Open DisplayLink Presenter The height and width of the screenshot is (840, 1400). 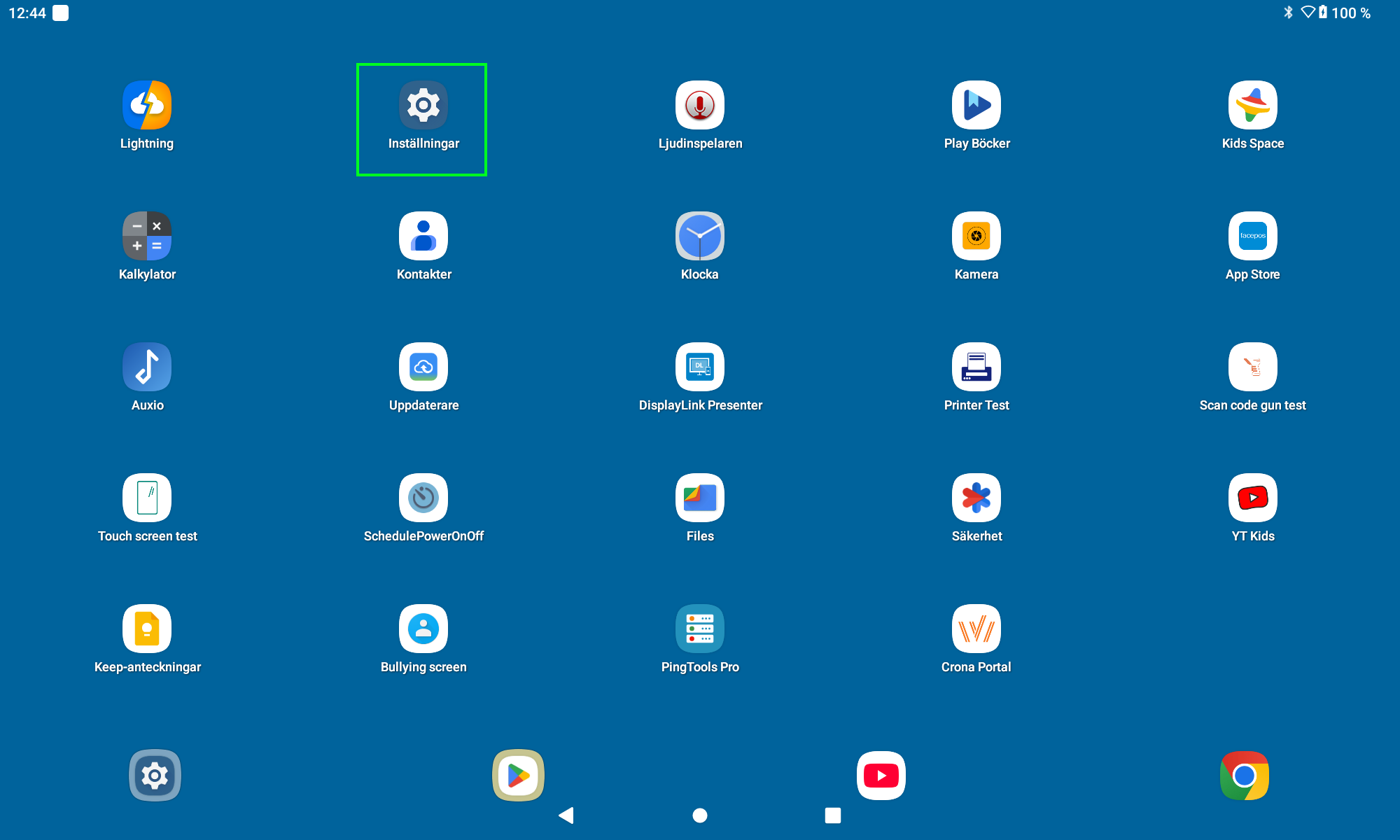[699, 366]
